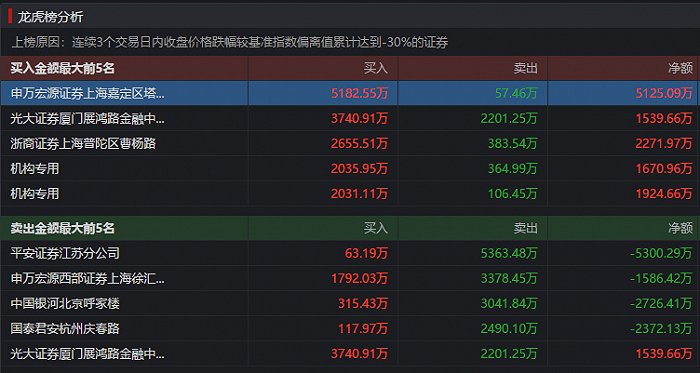The height and width of the screenshot is (373, 700).
Task: Click 2201.25万 in the top sellers list
Action: click(x=509, y=354)
